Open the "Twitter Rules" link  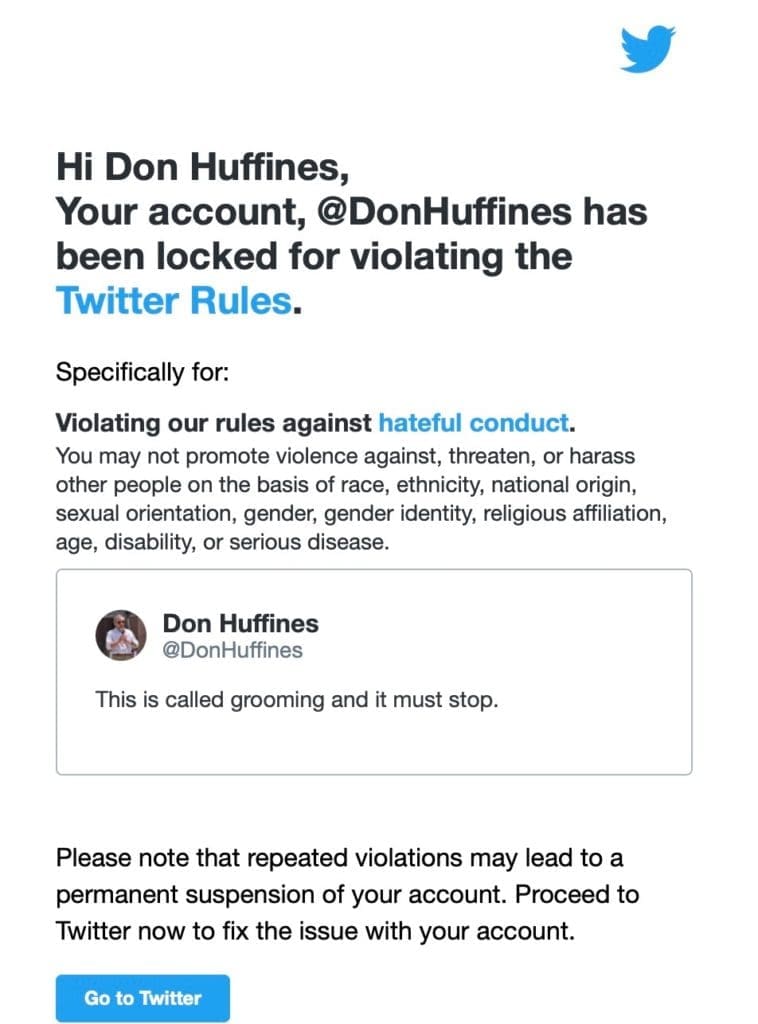point(175,300)
